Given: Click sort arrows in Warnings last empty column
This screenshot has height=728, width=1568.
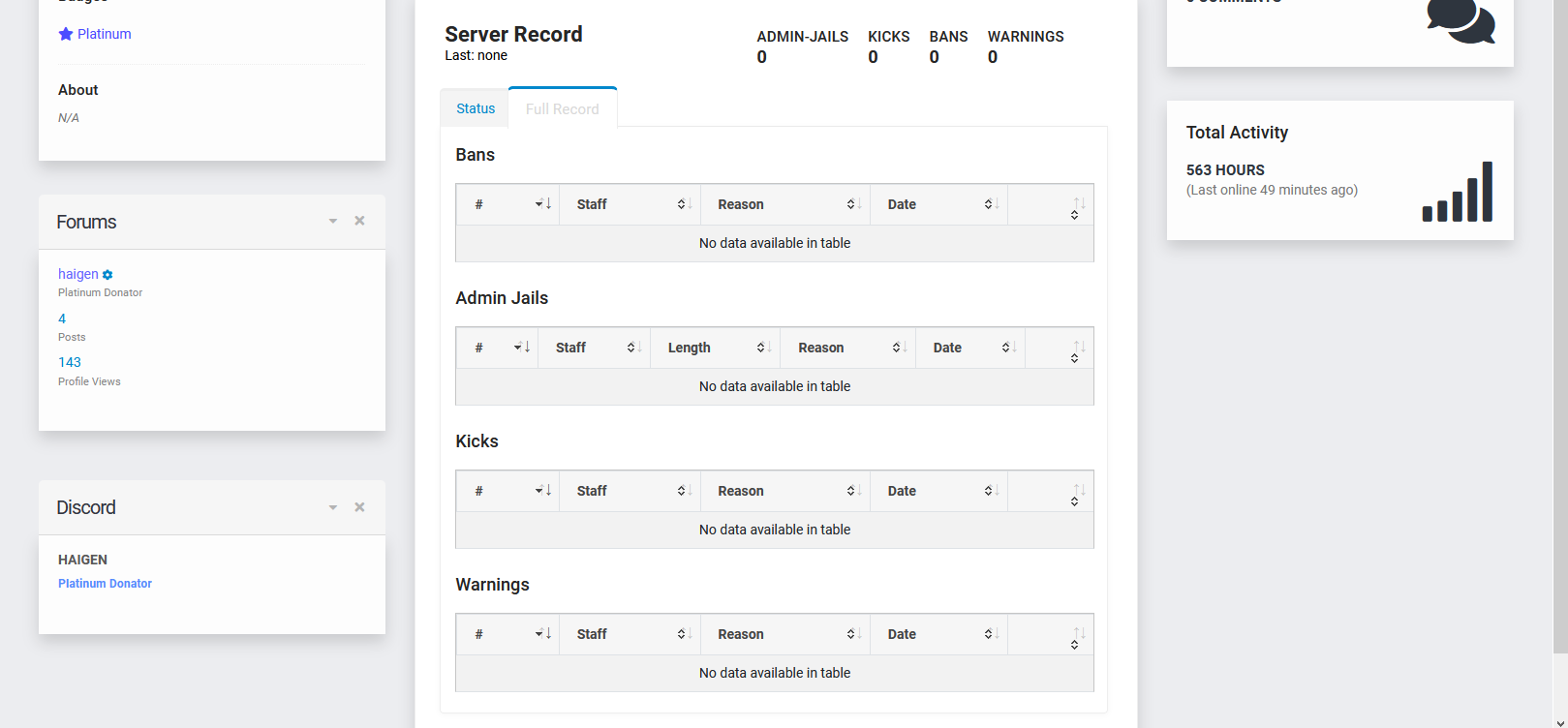Looking at the screenshot, I should click(1077, 637).
